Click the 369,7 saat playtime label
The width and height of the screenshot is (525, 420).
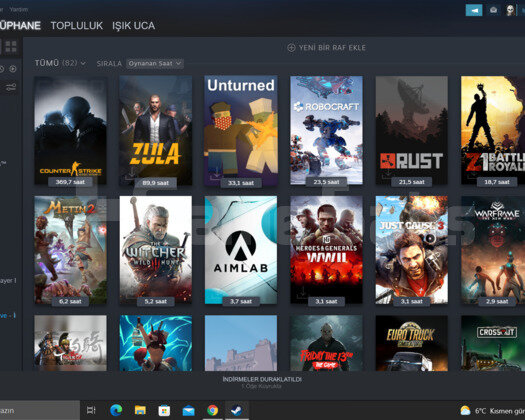(70, 182)
